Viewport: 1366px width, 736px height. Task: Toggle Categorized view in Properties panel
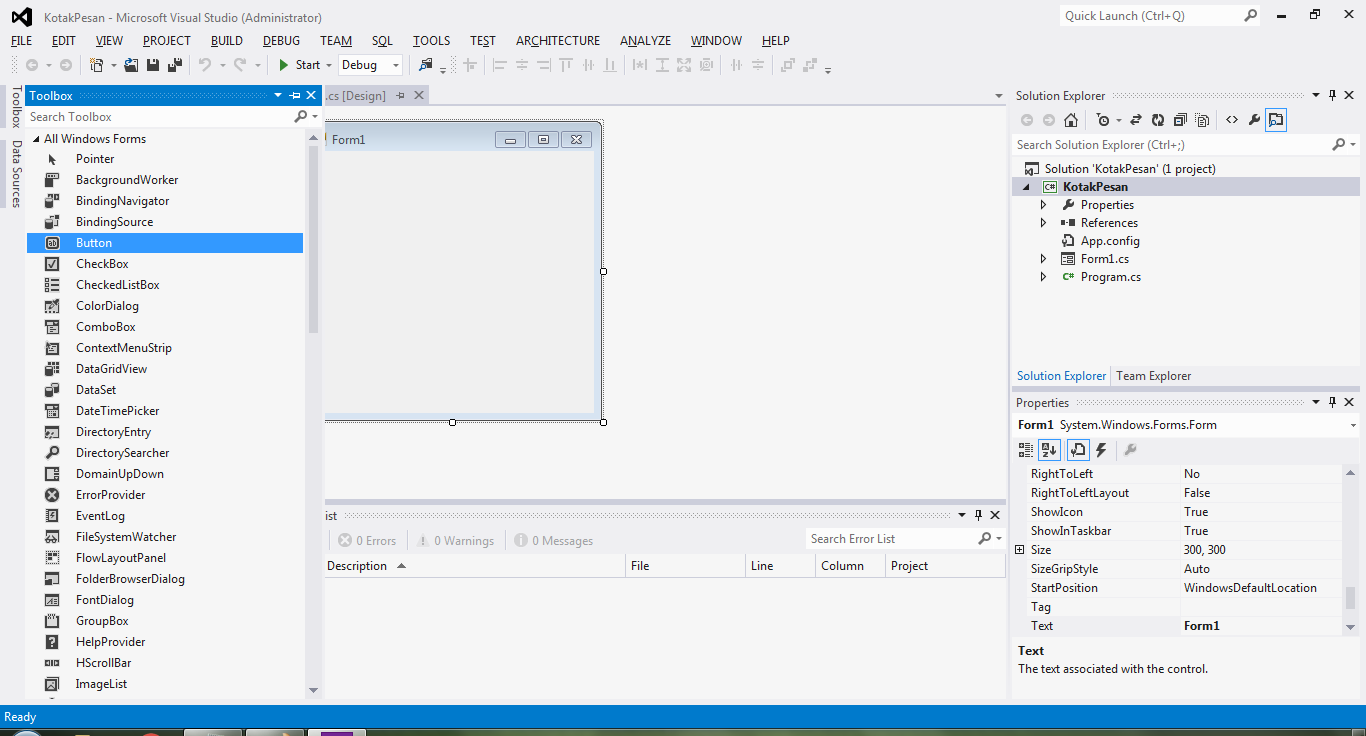coord(1026,450)
